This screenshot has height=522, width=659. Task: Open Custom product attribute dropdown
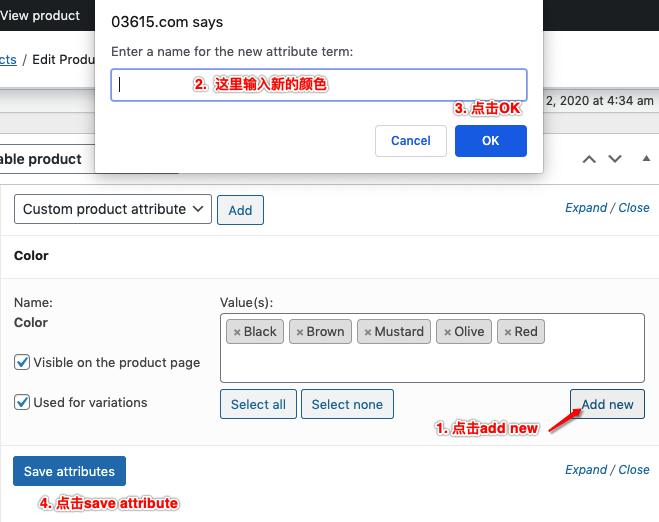tap(113, 209)
